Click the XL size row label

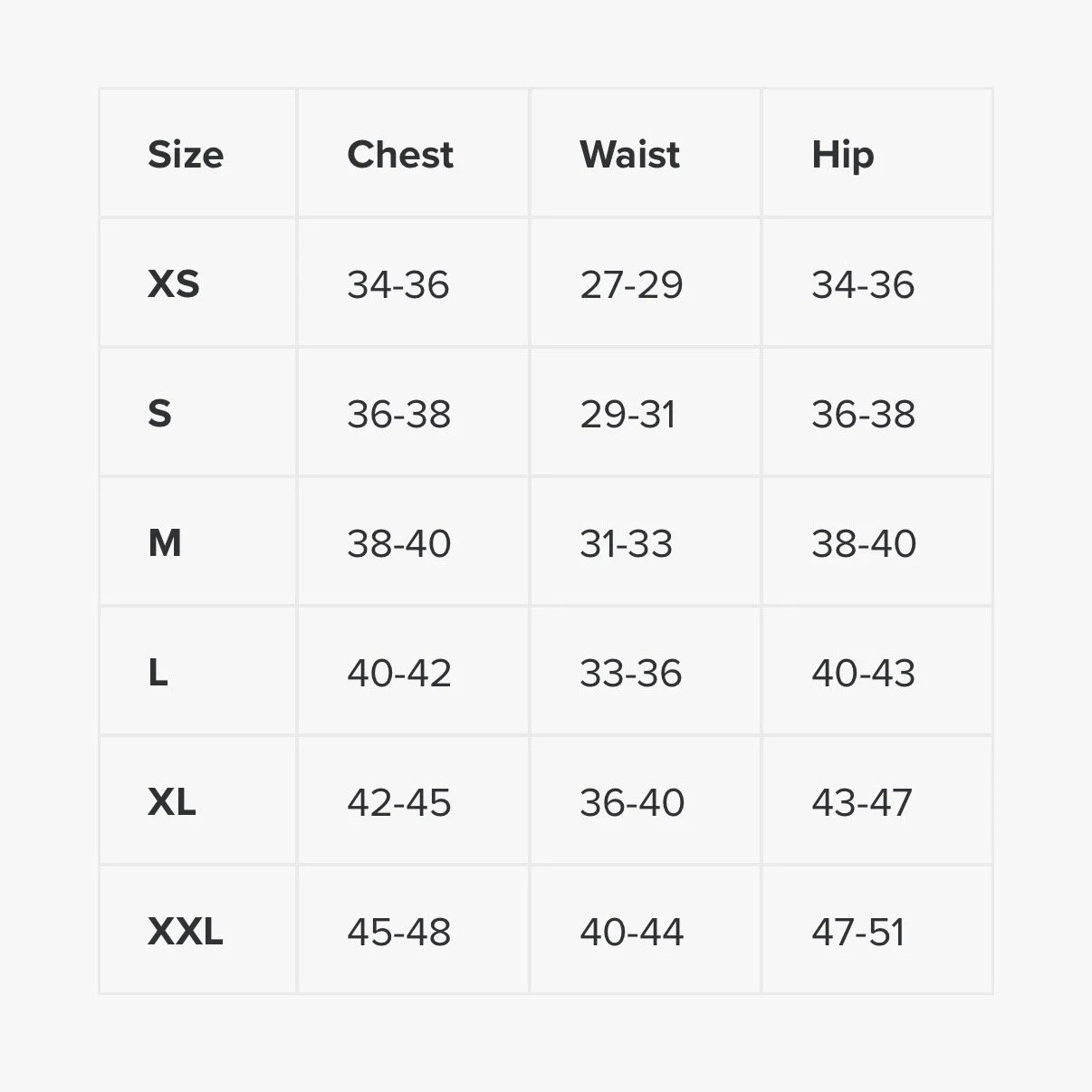pos(172,802)
